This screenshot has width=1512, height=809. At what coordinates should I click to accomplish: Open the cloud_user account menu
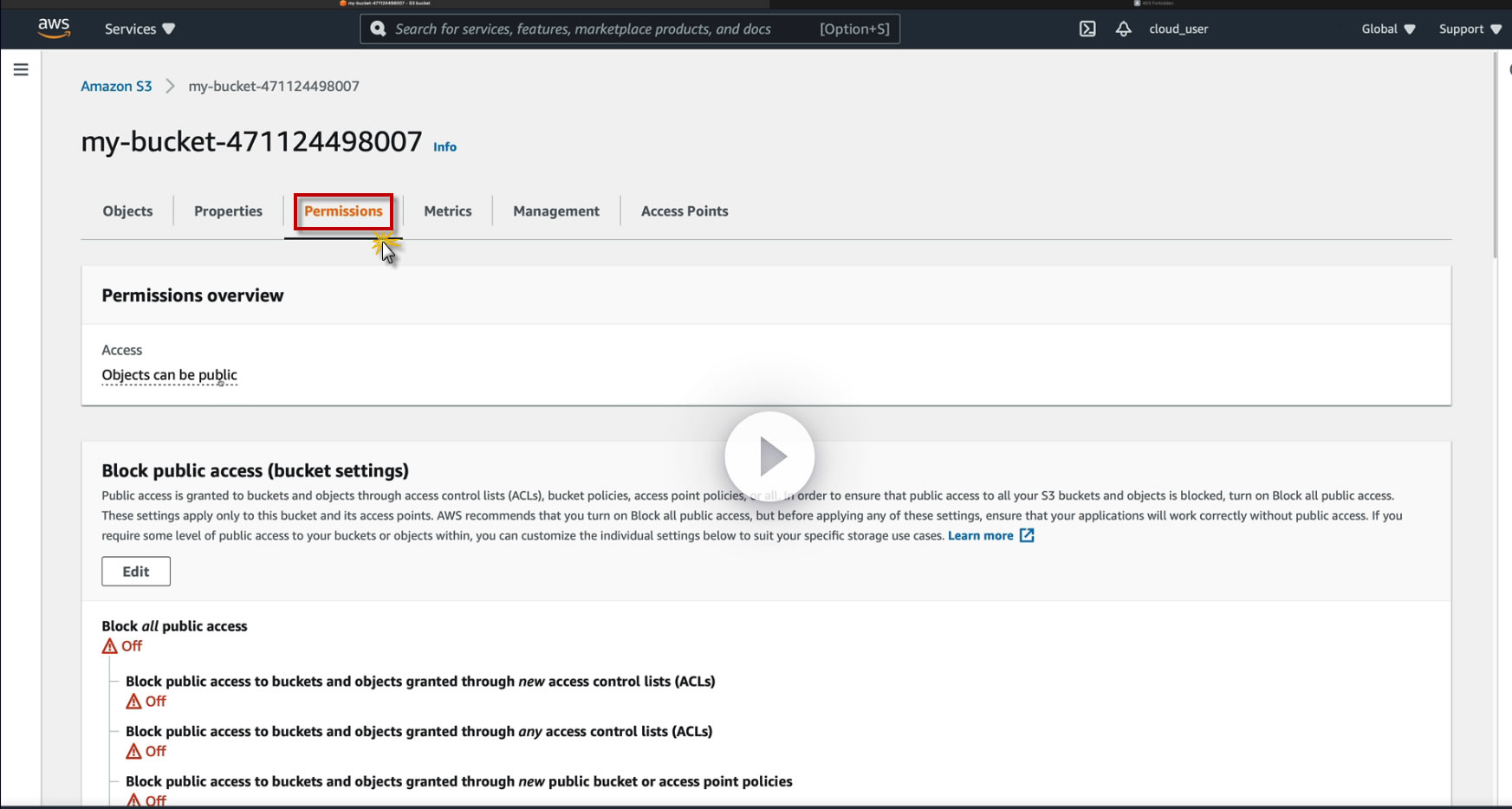(1178, 29)
